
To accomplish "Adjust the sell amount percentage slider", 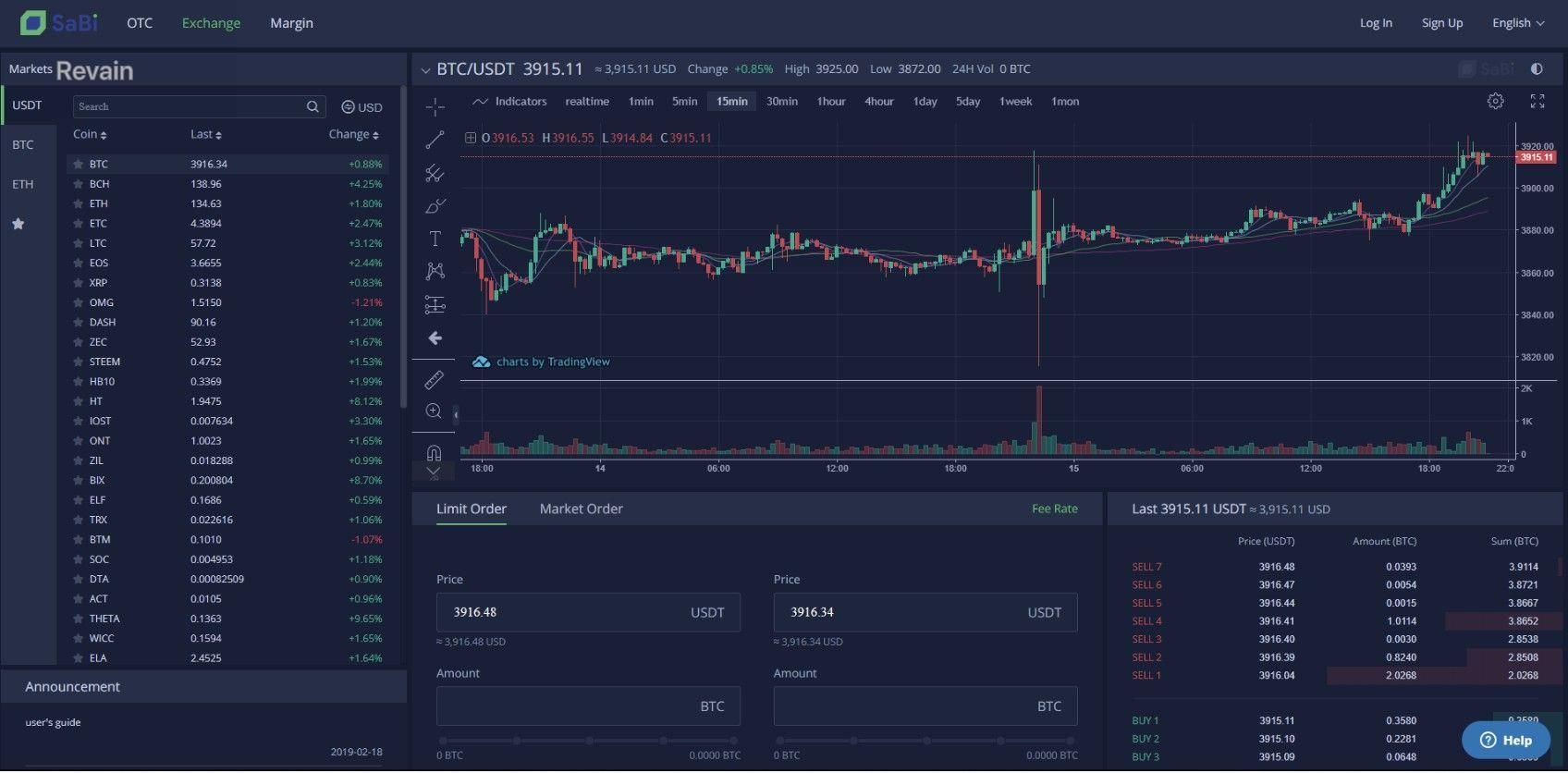I will click(x=926, y=741).
